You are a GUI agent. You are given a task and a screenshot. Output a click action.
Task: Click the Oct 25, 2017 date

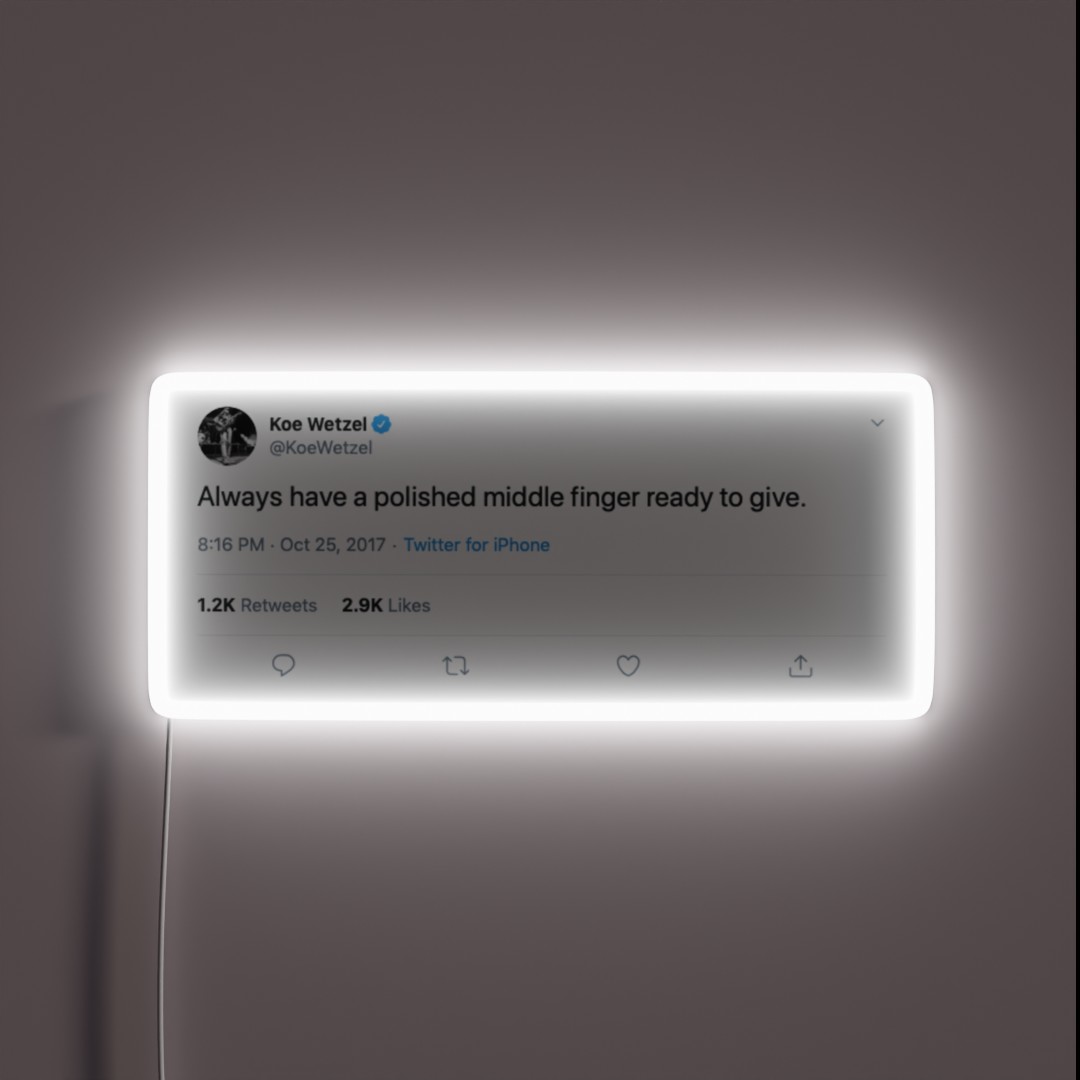pos(333,545)
